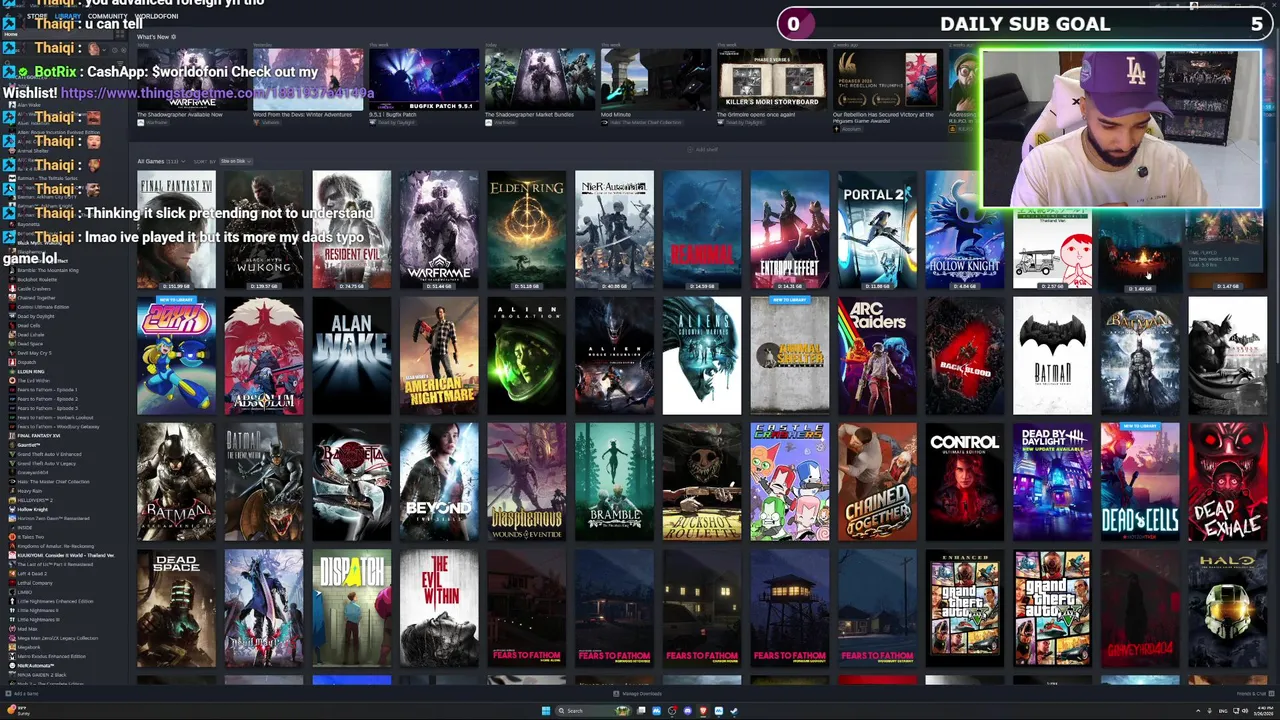Select the Entropy Effect cover
The image size is (1280, 720).
coord(790,229)
